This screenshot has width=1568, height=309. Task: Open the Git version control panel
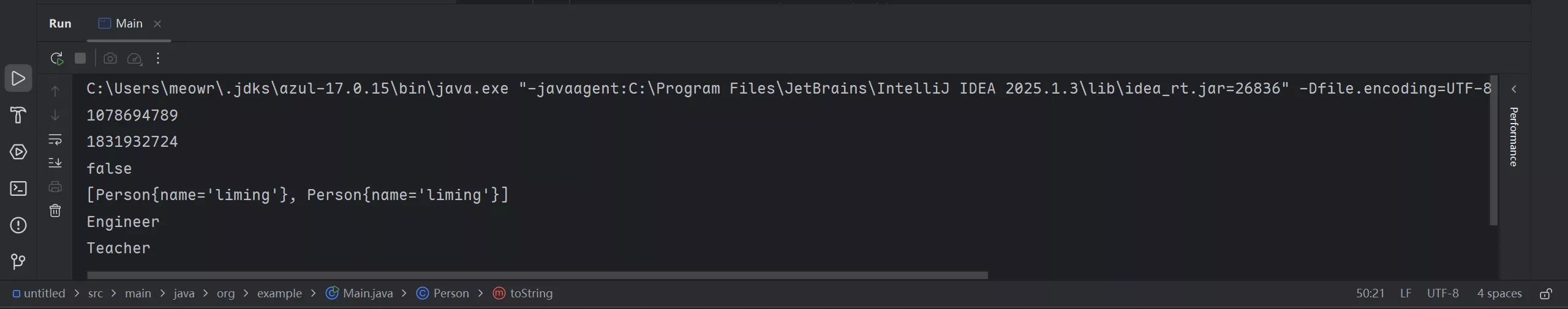coord(18,262)
